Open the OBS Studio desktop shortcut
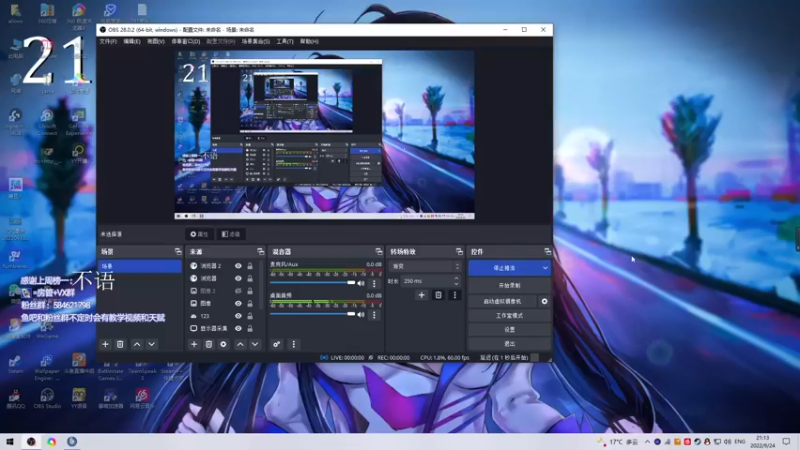 point(47,398)
